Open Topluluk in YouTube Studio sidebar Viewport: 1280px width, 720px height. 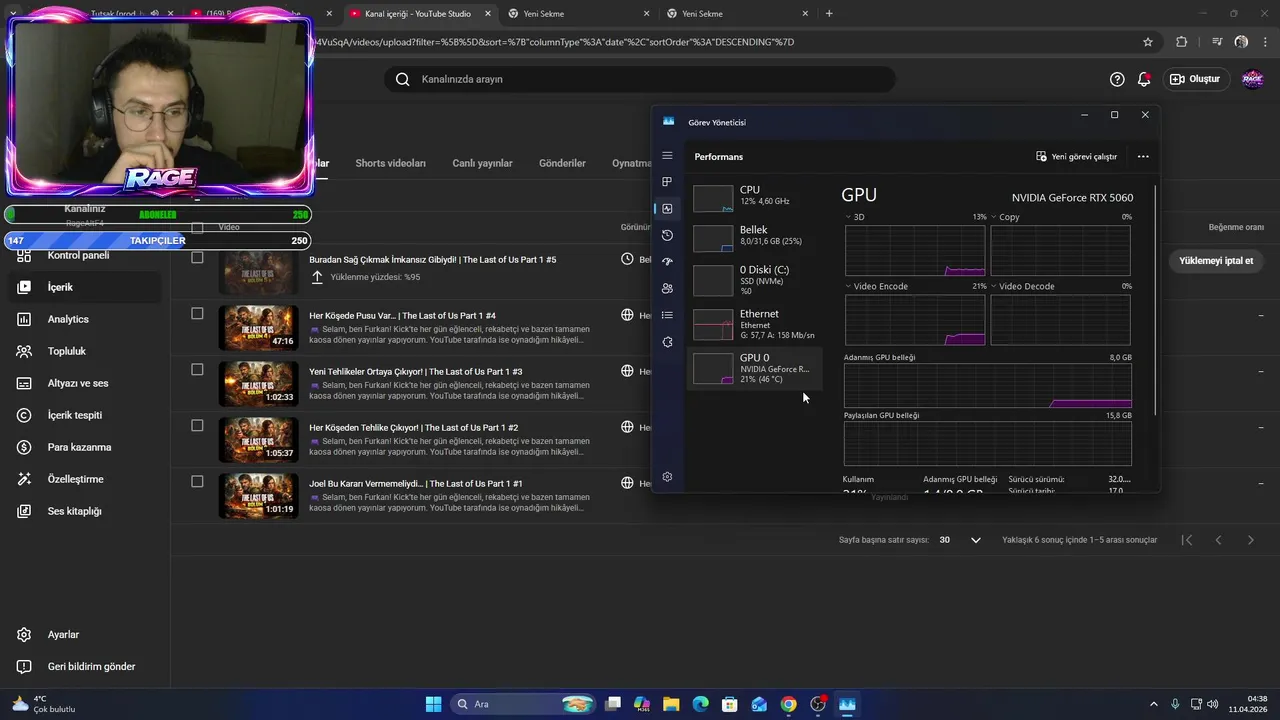point(85,351)
